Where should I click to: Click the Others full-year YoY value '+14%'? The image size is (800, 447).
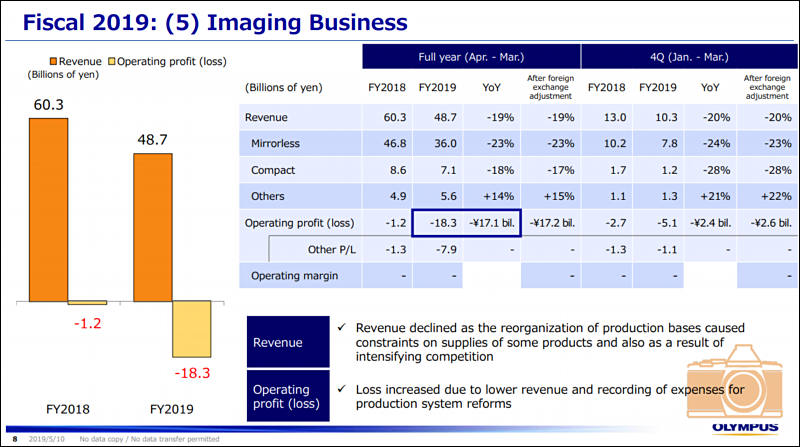[x=498, y=196]
